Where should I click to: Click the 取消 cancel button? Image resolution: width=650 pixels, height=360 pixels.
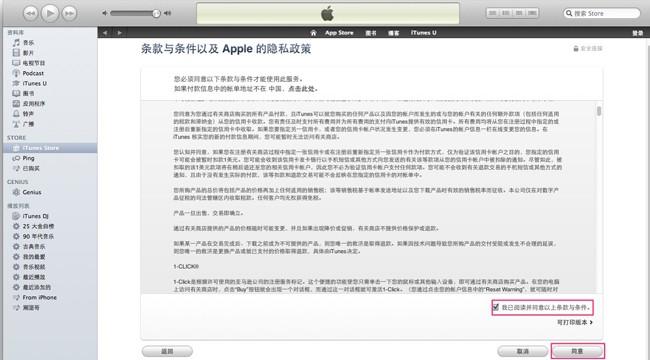523,351
